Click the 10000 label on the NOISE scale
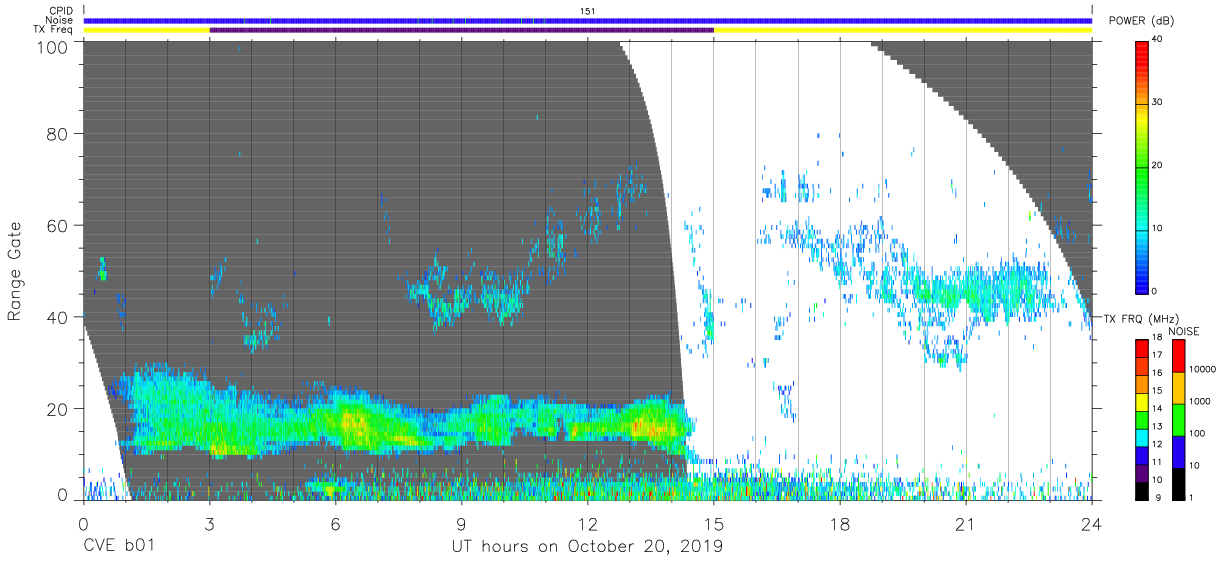This screenshot has height=567, width=1228. [1203, 369]
